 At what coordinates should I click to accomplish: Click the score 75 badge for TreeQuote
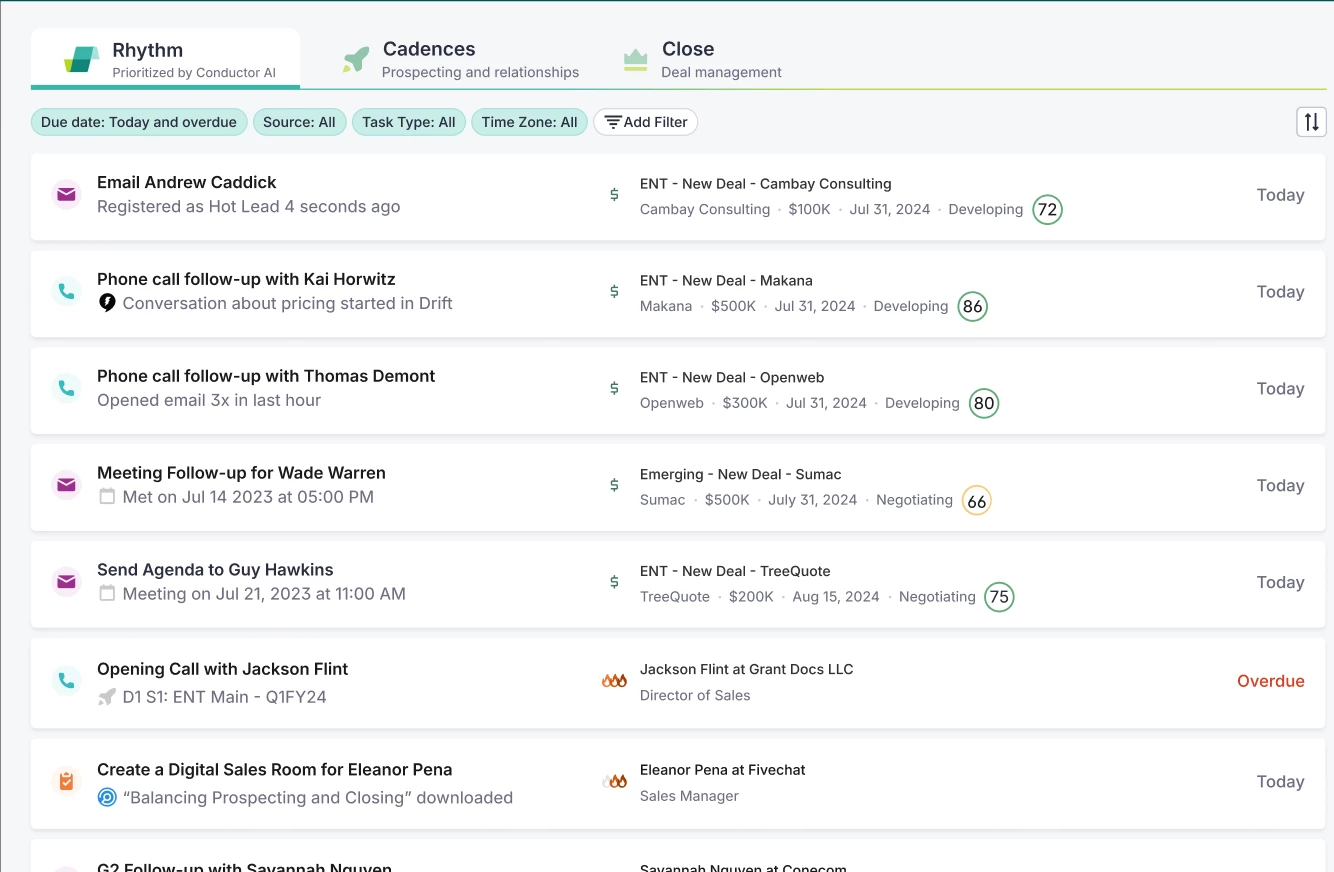tap(999, 597)
